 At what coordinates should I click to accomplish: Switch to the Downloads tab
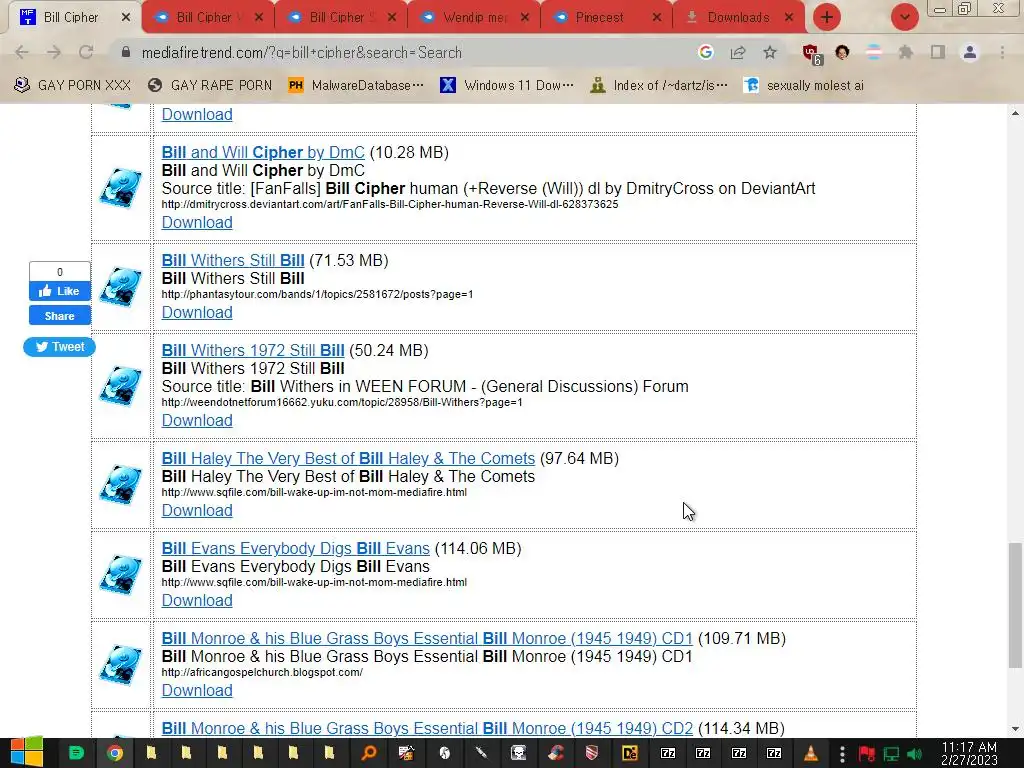click(738, 18)
